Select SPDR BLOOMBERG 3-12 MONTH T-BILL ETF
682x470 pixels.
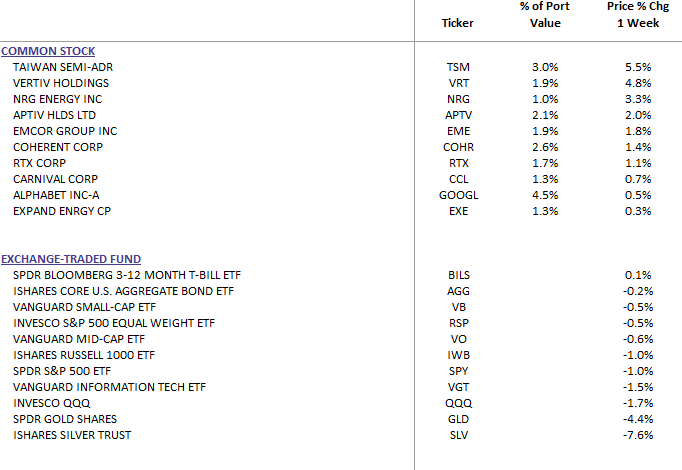(127, 275)
